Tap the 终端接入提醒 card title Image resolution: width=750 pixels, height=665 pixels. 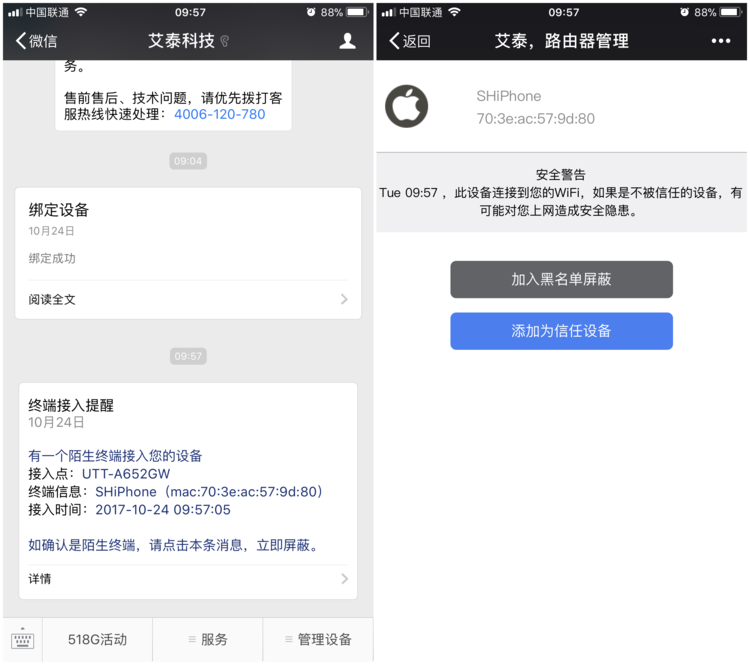71,405
